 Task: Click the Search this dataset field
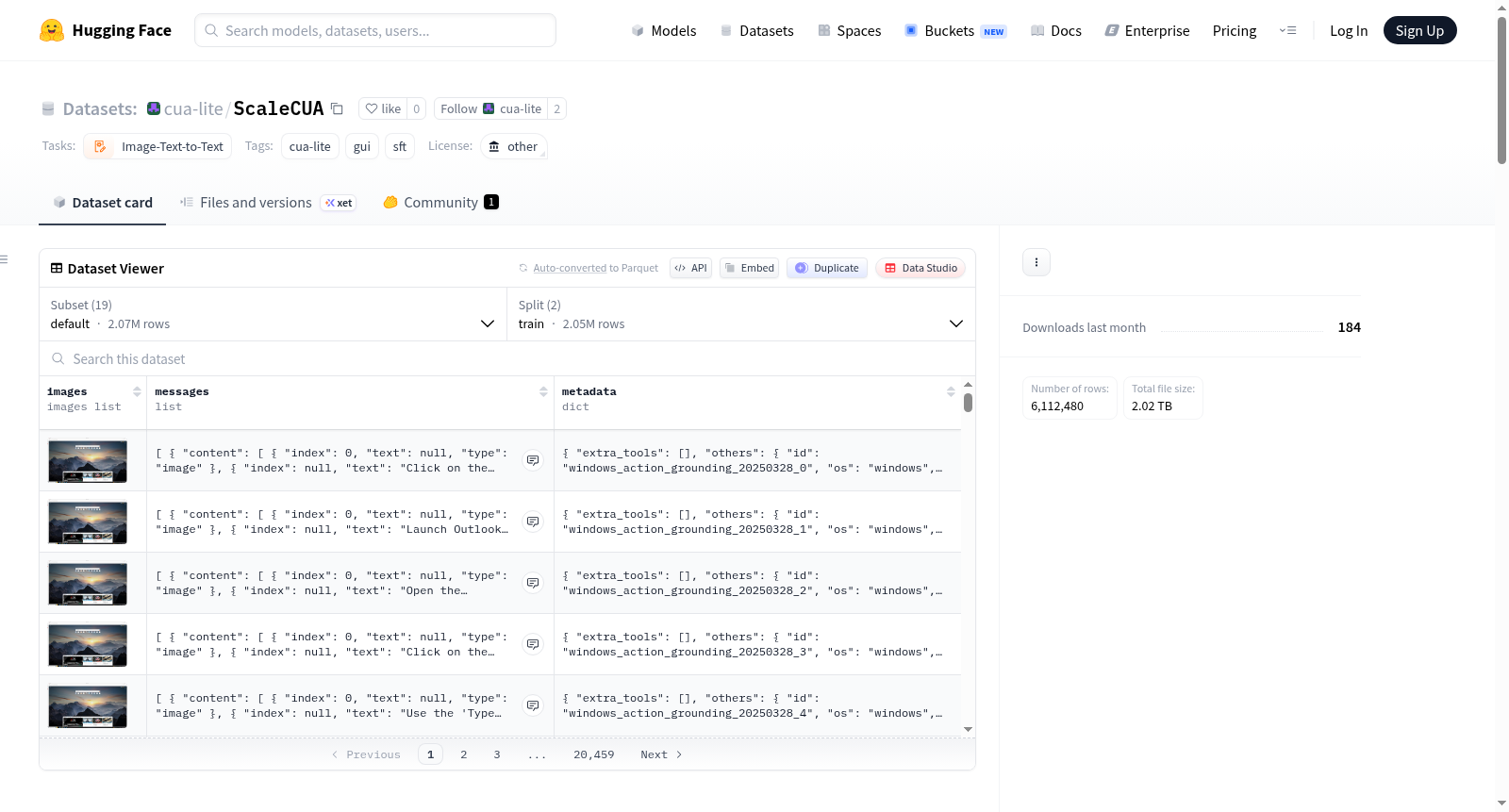507,358
